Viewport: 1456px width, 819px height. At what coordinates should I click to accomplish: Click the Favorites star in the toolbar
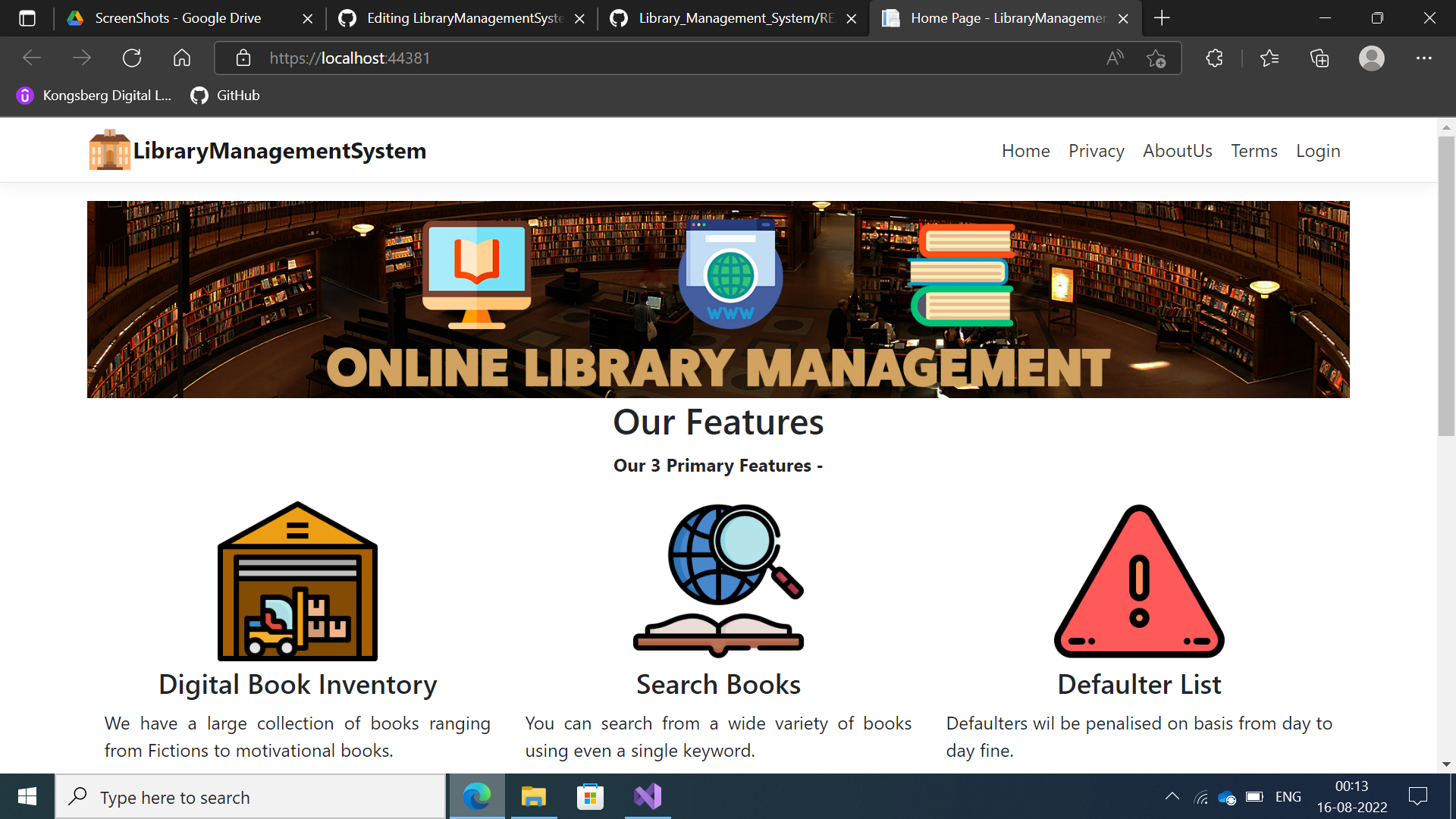[x=1269, y=58]
